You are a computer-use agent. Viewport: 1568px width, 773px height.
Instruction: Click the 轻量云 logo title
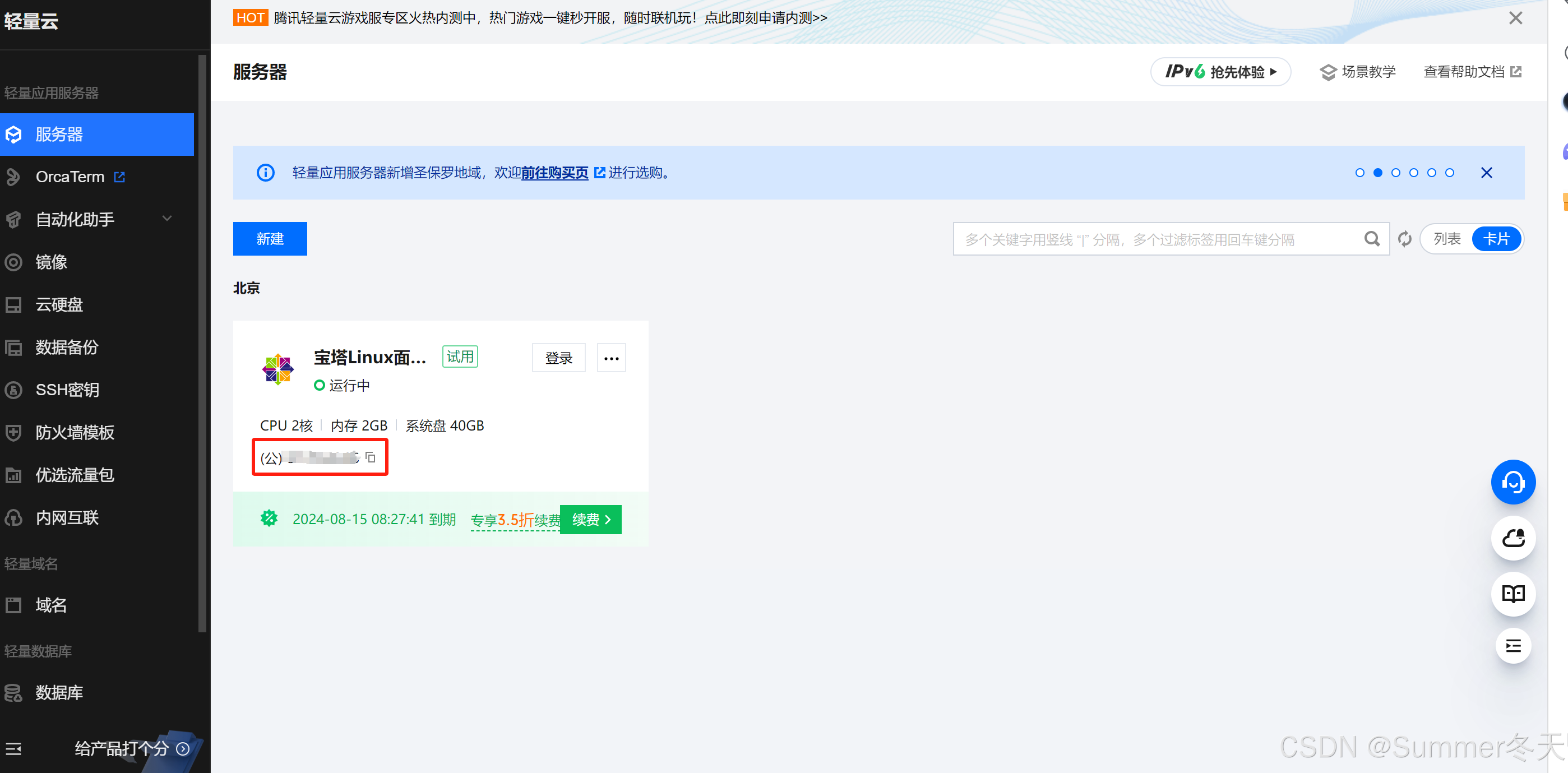(x=31, y=21)
